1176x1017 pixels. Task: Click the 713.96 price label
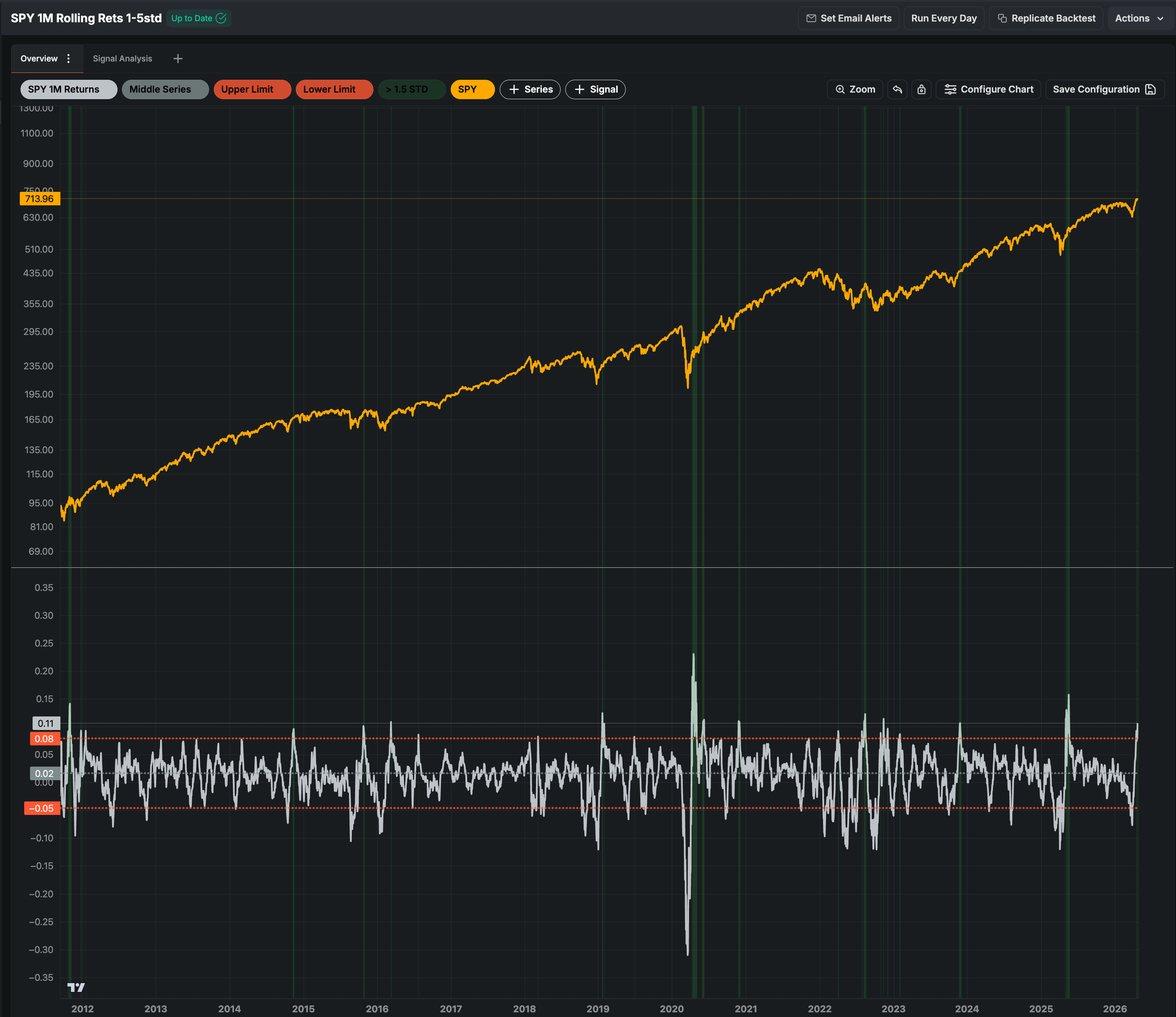tap(39, 199)
